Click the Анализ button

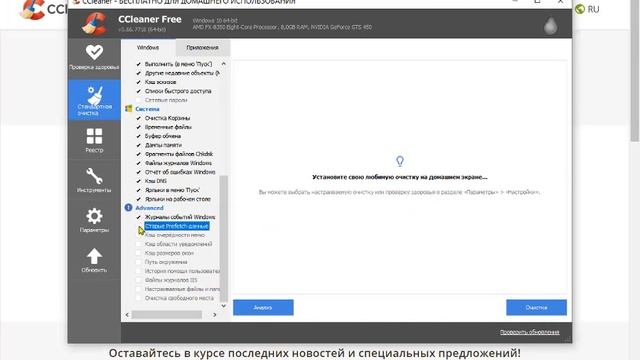[263, 307]
